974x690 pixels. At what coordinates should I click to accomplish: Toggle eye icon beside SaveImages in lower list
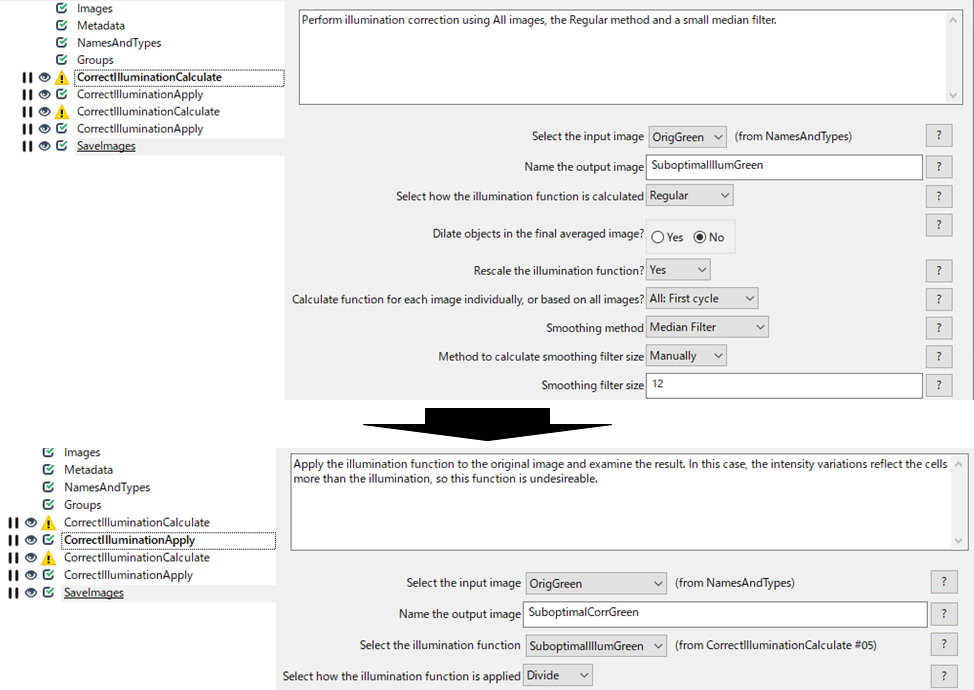[30, 593]
